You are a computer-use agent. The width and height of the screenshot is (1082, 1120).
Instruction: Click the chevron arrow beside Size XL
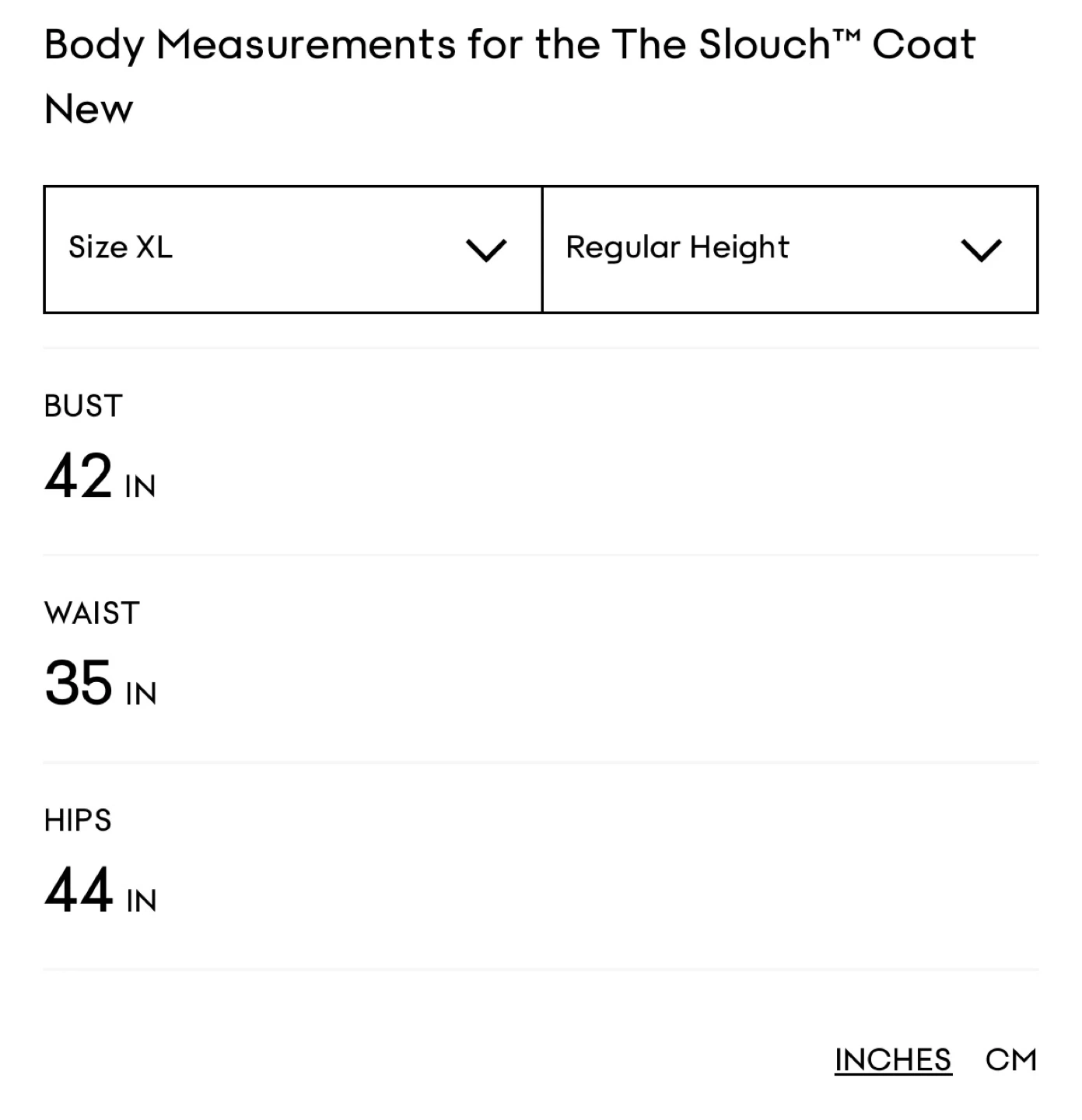pyautogui.click(x=486, y=250)
